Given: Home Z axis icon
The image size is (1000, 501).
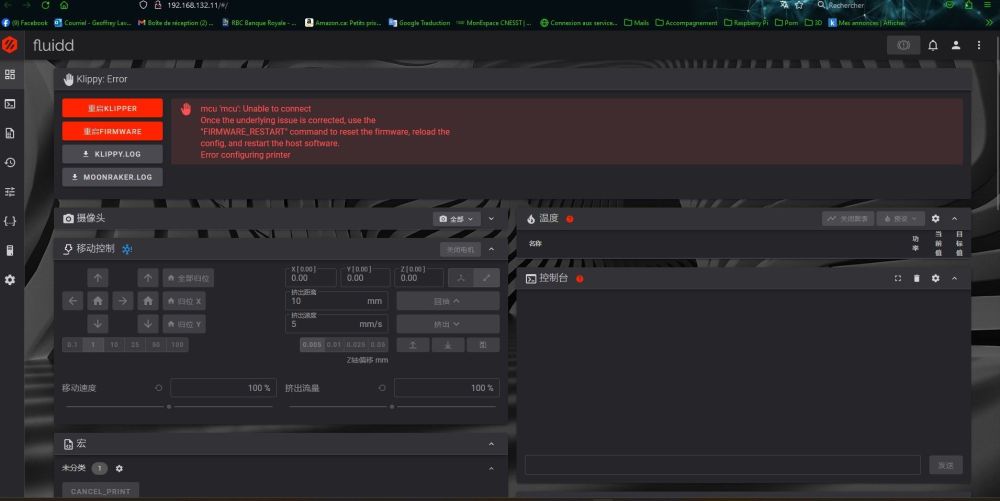Looking at the screenshot, I should click(148, 301).
